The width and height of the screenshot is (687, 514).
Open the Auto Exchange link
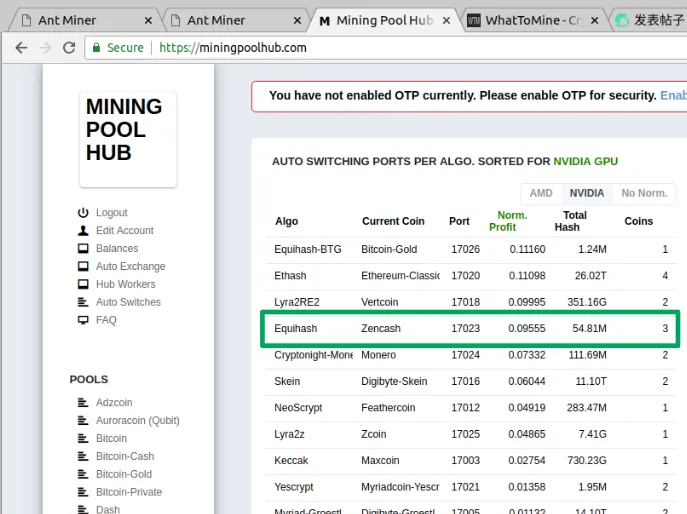point(131,266)
